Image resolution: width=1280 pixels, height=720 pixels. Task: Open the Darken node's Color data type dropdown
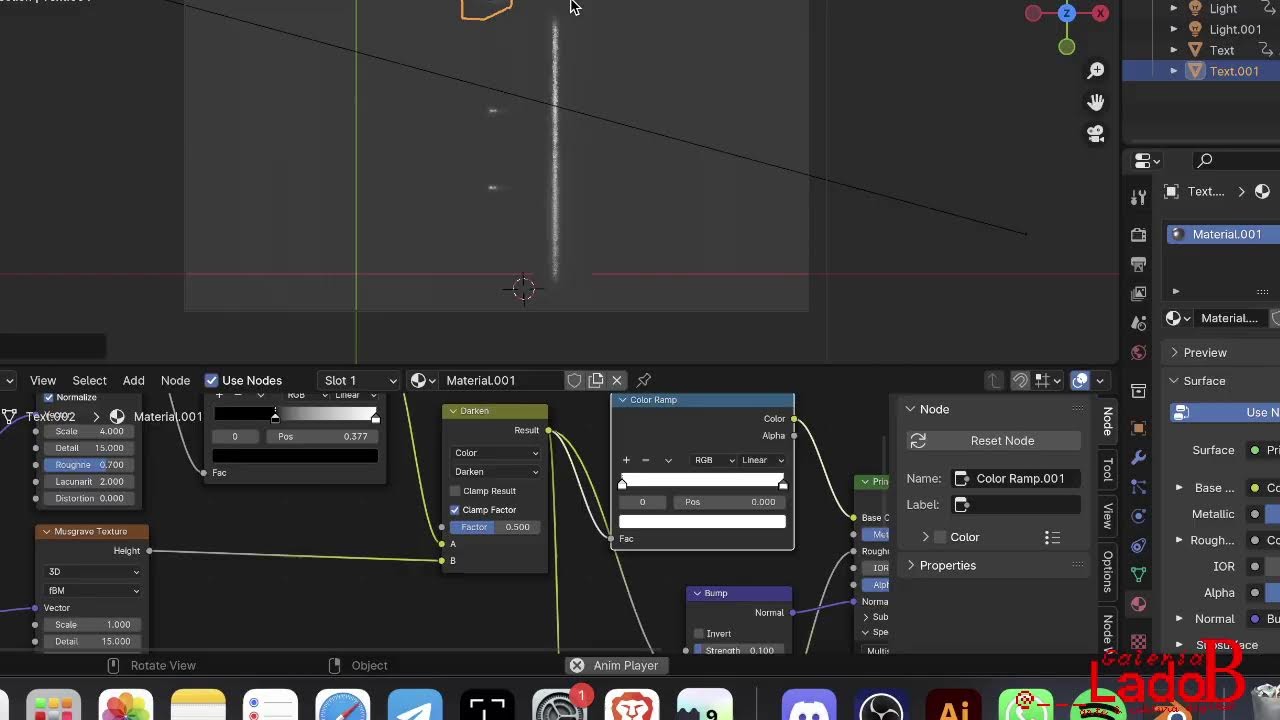point(496,453)
